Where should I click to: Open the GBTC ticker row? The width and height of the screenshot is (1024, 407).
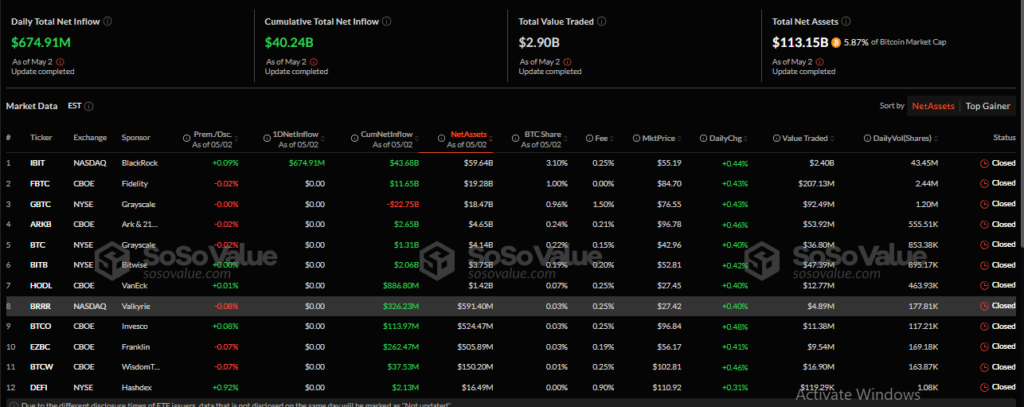pyautogui.click(x=40, y=204)
